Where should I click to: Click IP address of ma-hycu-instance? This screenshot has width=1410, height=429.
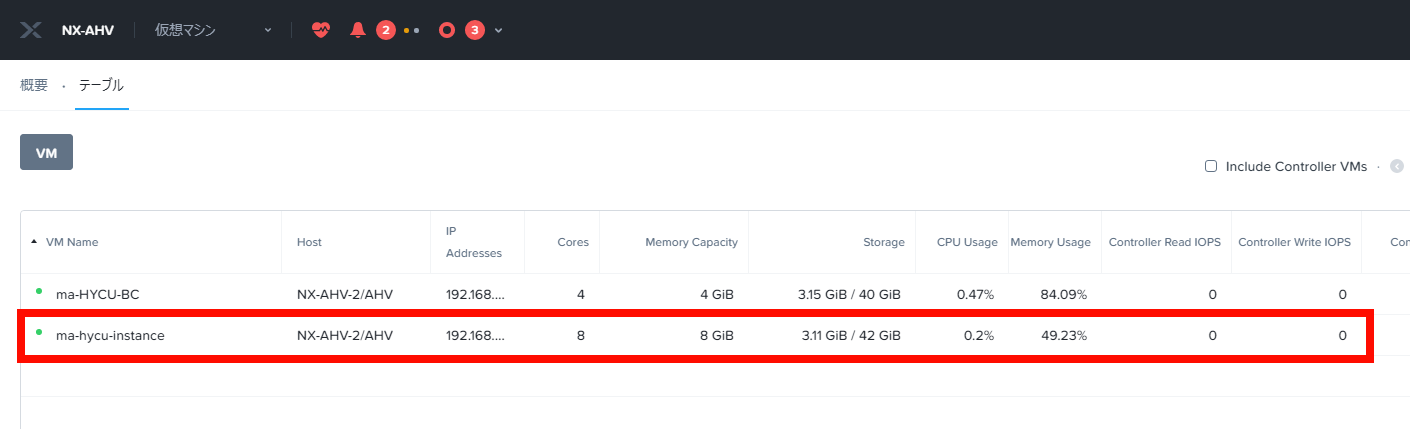(x=475, y=336)
